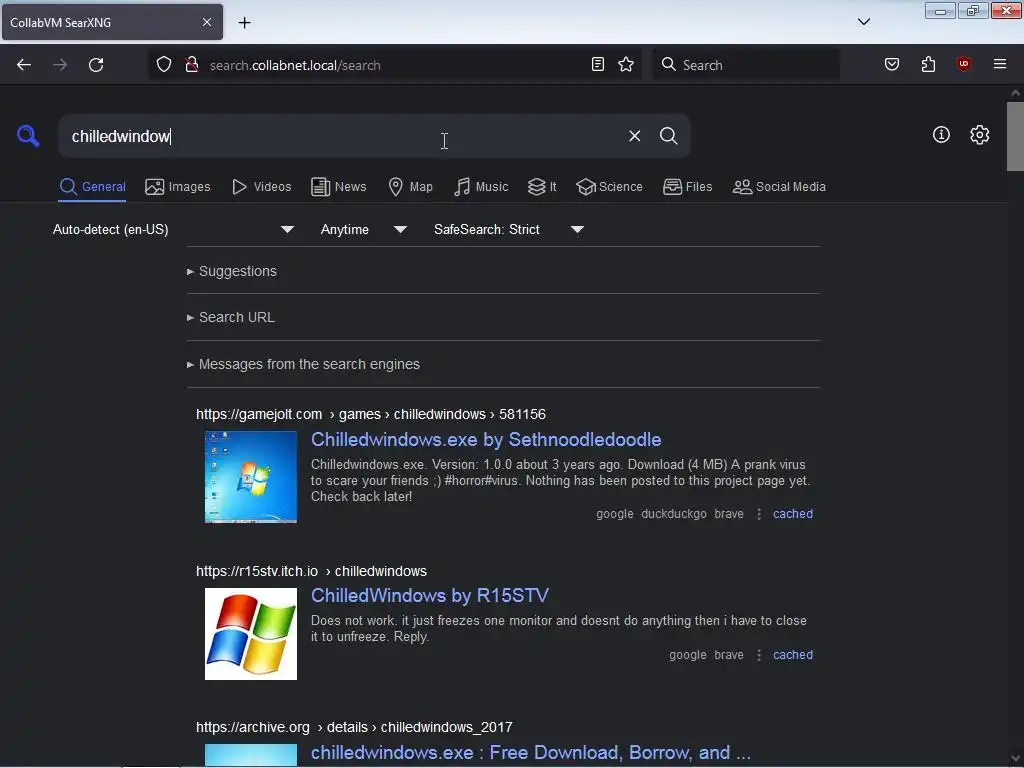This screenshot has width=1024, height=768.
Task: Click the more options dots for gamejolt result
Action: 759,514
